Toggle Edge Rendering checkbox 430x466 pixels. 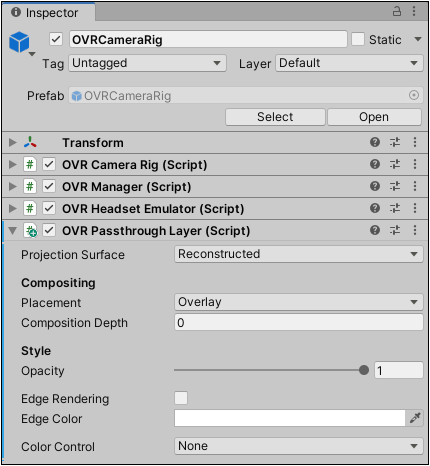181,398
